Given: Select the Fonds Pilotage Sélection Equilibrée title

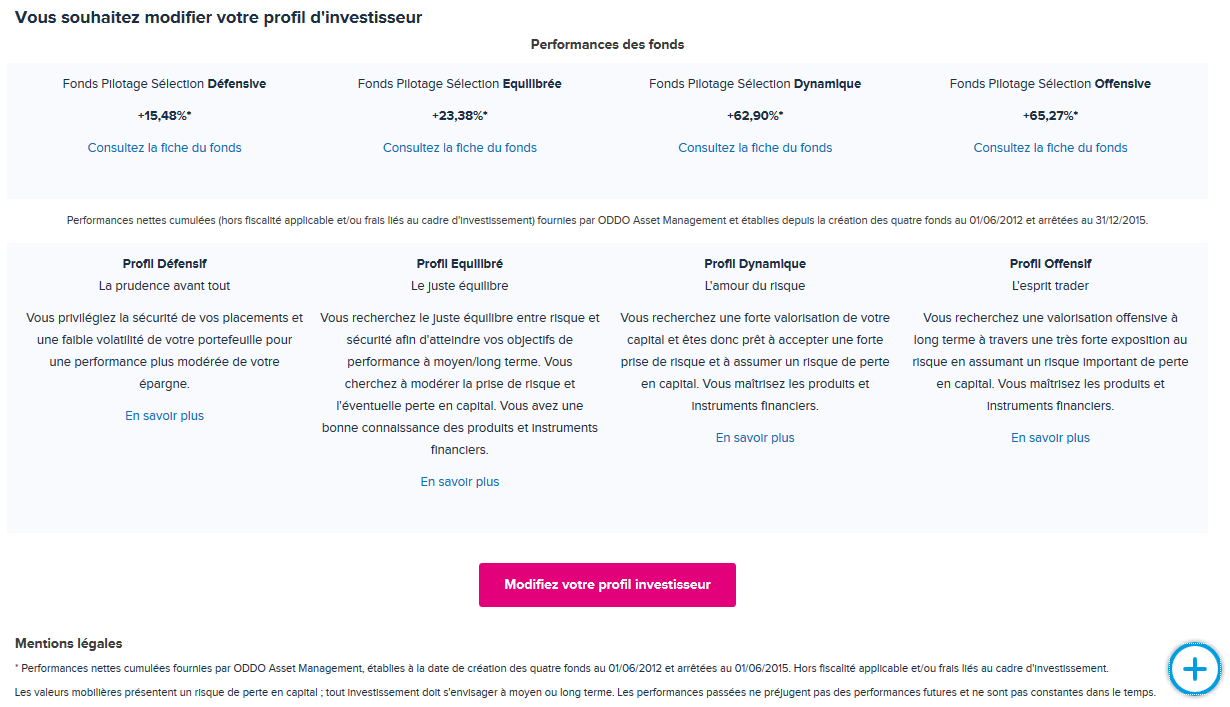Looking at the screenshot, I should pyautogui.click(x=460, y=84).
